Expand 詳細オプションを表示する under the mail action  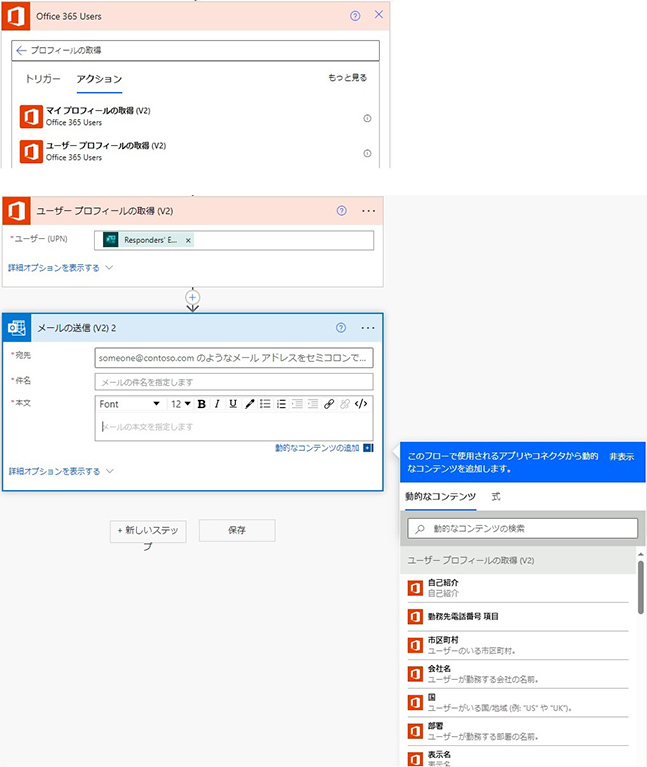point(61,470)
